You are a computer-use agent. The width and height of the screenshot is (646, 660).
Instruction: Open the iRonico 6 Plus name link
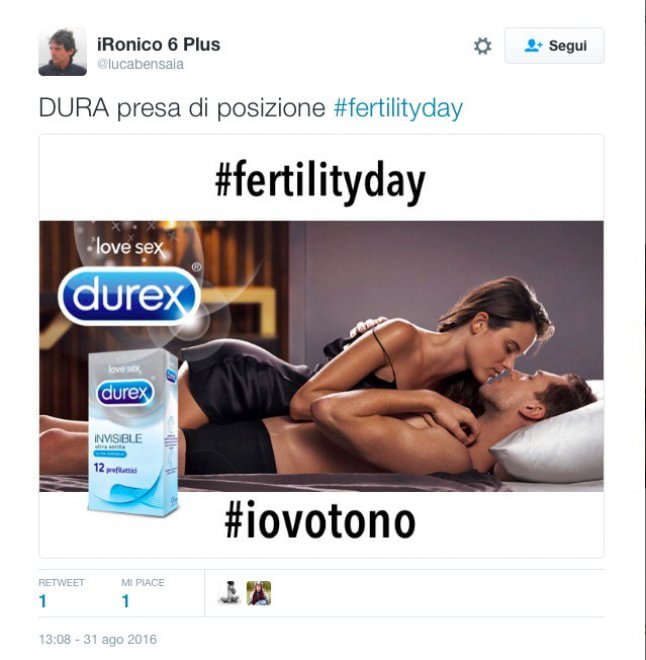tap(159, 44)
